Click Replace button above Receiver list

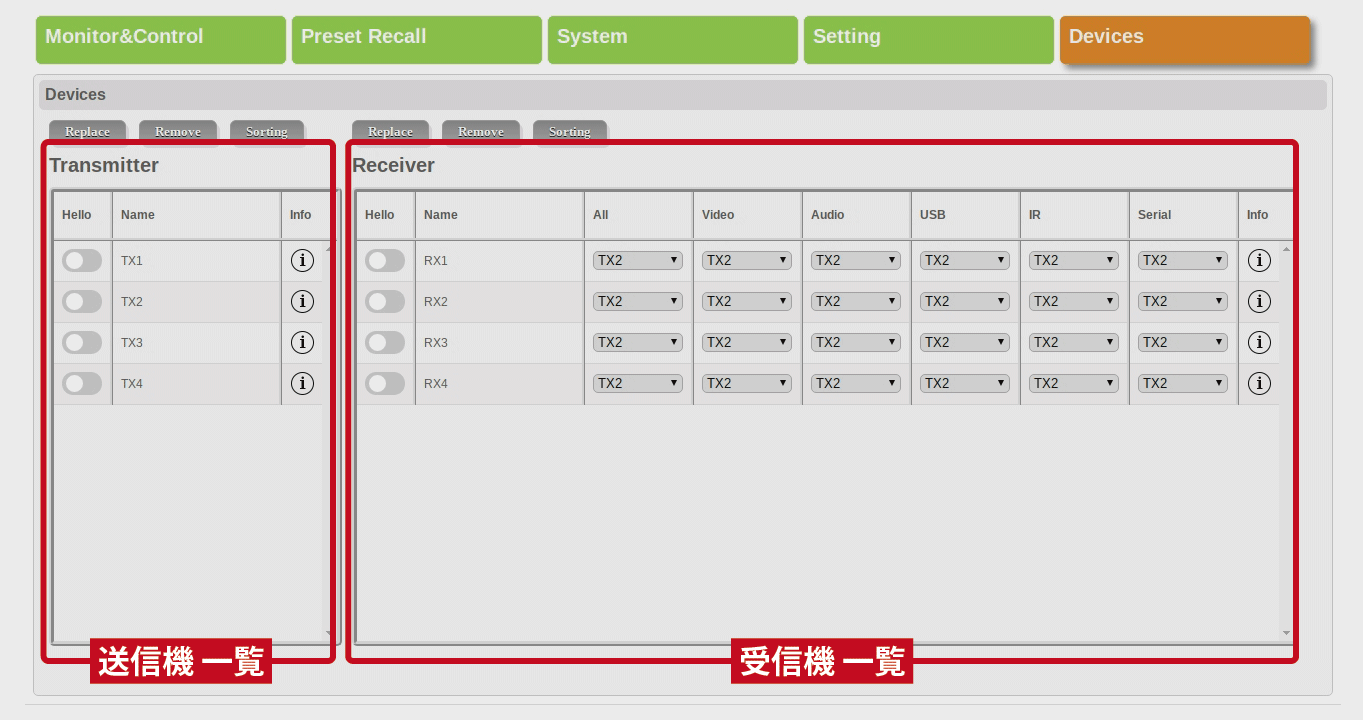pyautogui.click(x=390, y=132)
